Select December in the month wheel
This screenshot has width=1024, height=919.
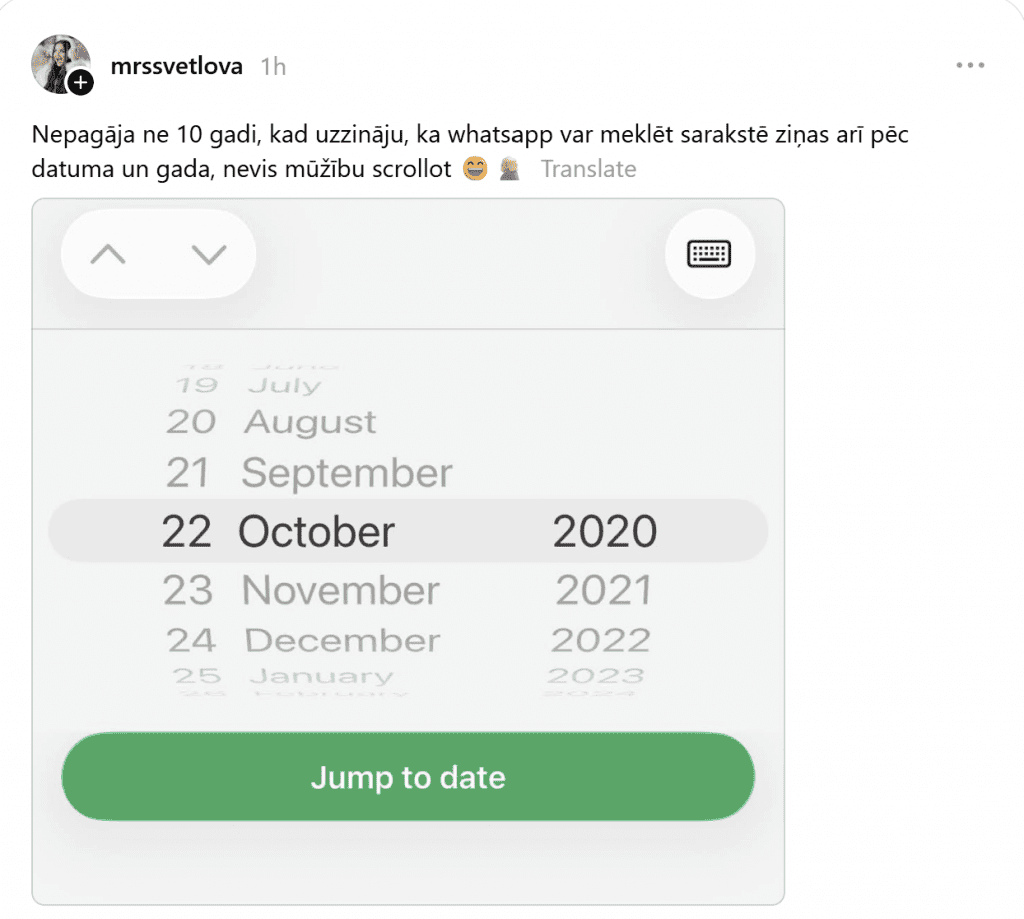pos(342,640)
